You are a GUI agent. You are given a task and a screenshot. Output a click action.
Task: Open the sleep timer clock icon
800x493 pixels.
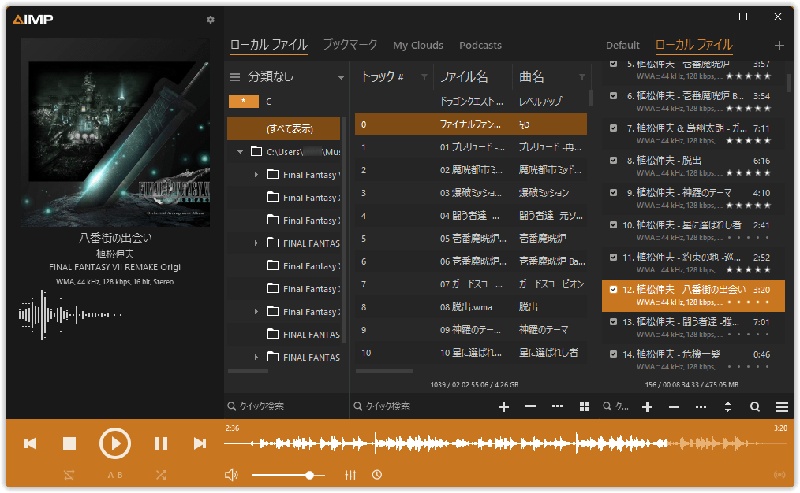click(x=377, y=475)
